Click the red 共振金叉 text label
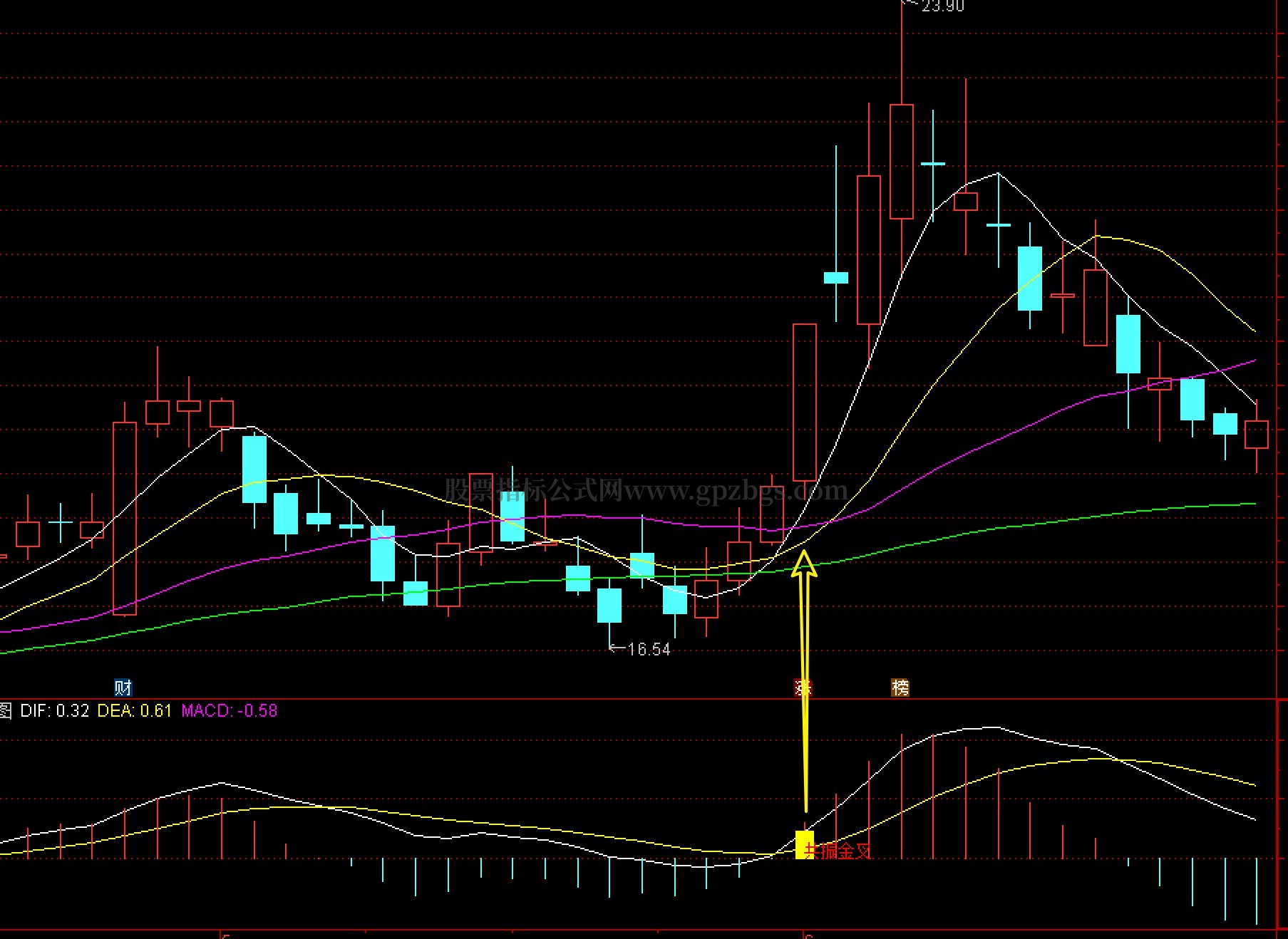 pos(838,851)
